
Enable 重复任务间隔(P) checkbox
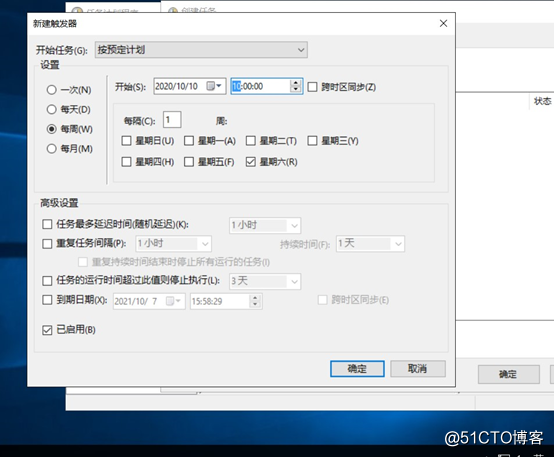47,244
